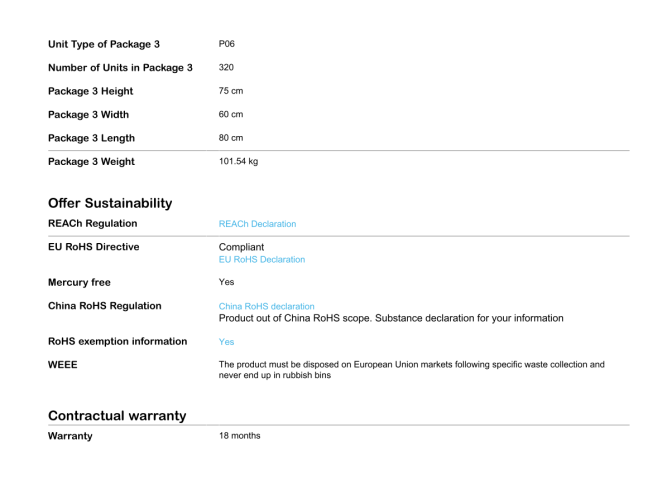Click the Contractual warranty heading
The height and width of the screenshot is (500, 648).
(117, 415)
